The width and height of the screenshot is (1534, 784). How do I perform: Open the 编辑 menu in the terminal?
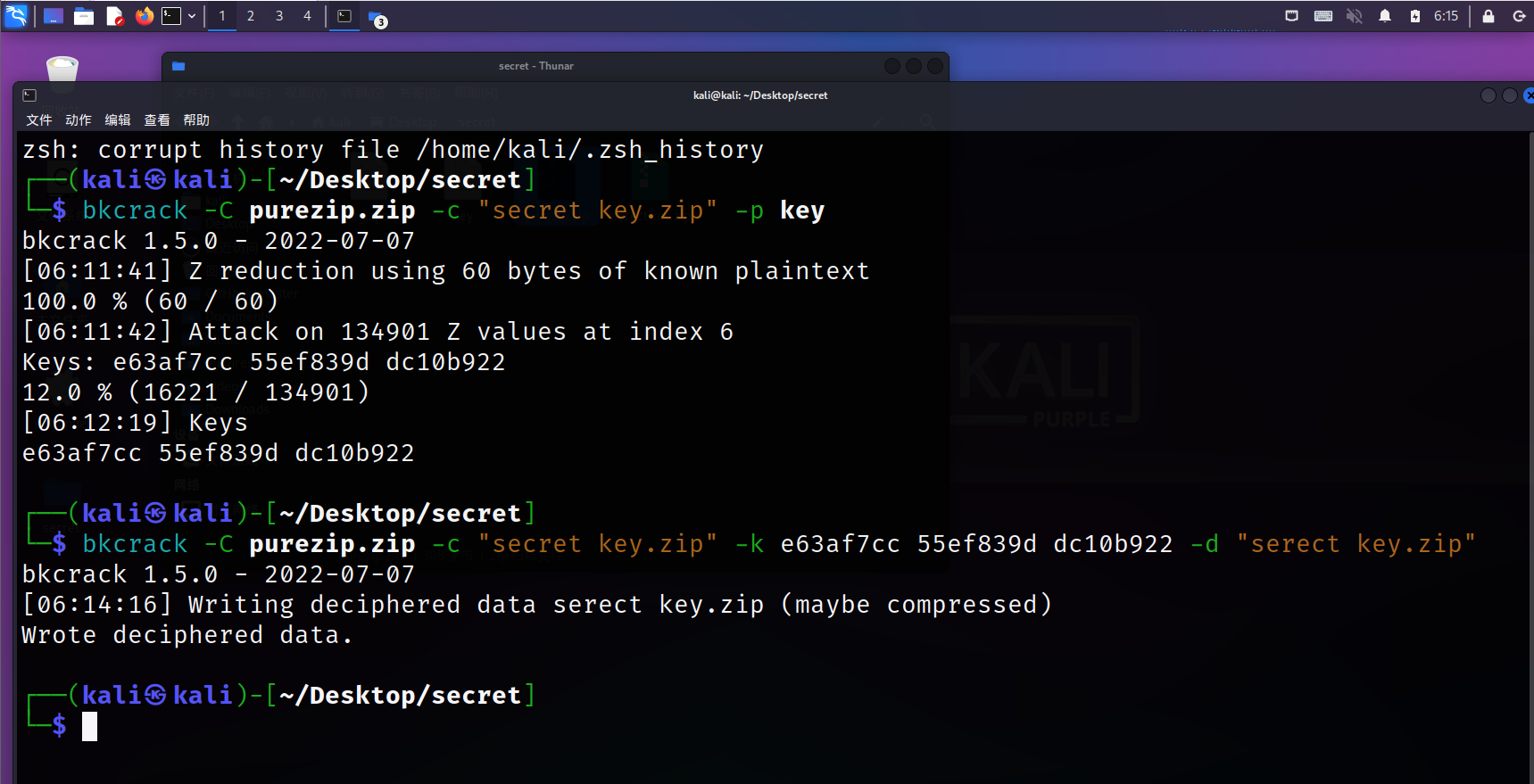[x=118, y=120]
